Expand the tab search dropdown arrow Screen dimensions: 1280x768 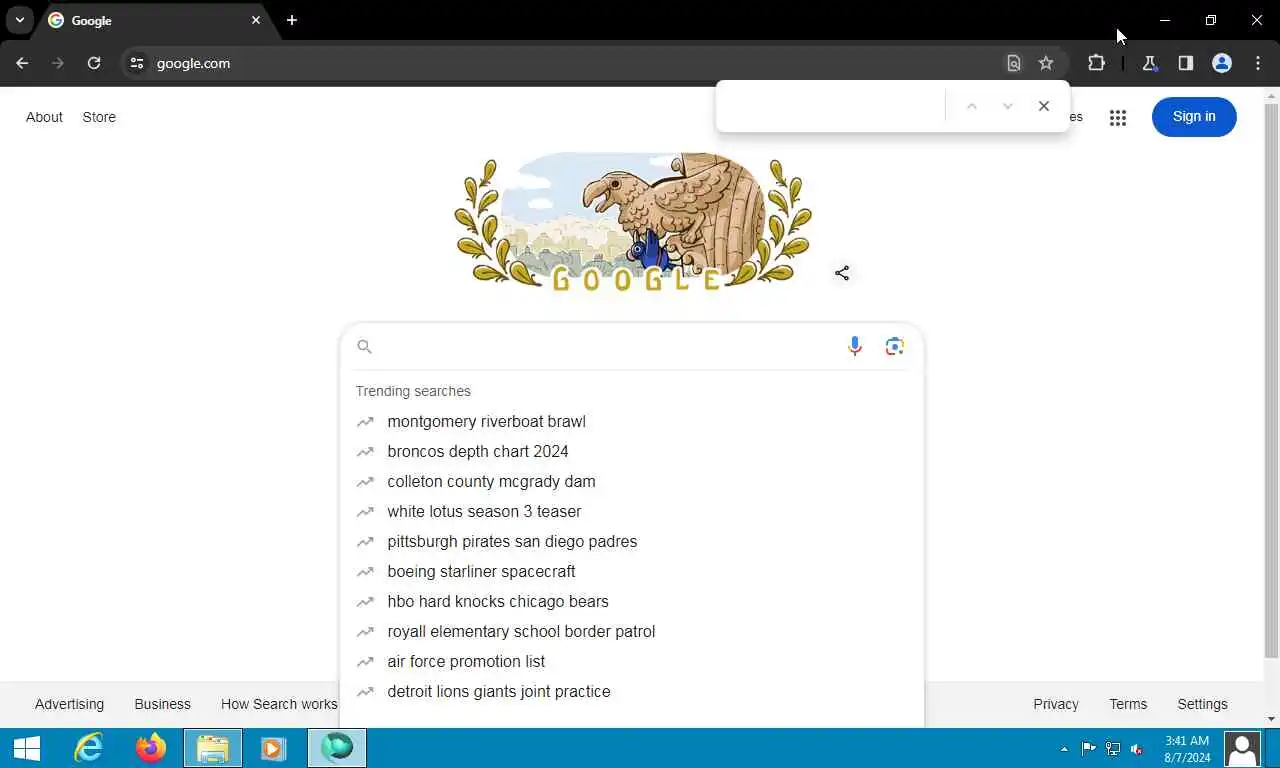[x=20, y=20]
